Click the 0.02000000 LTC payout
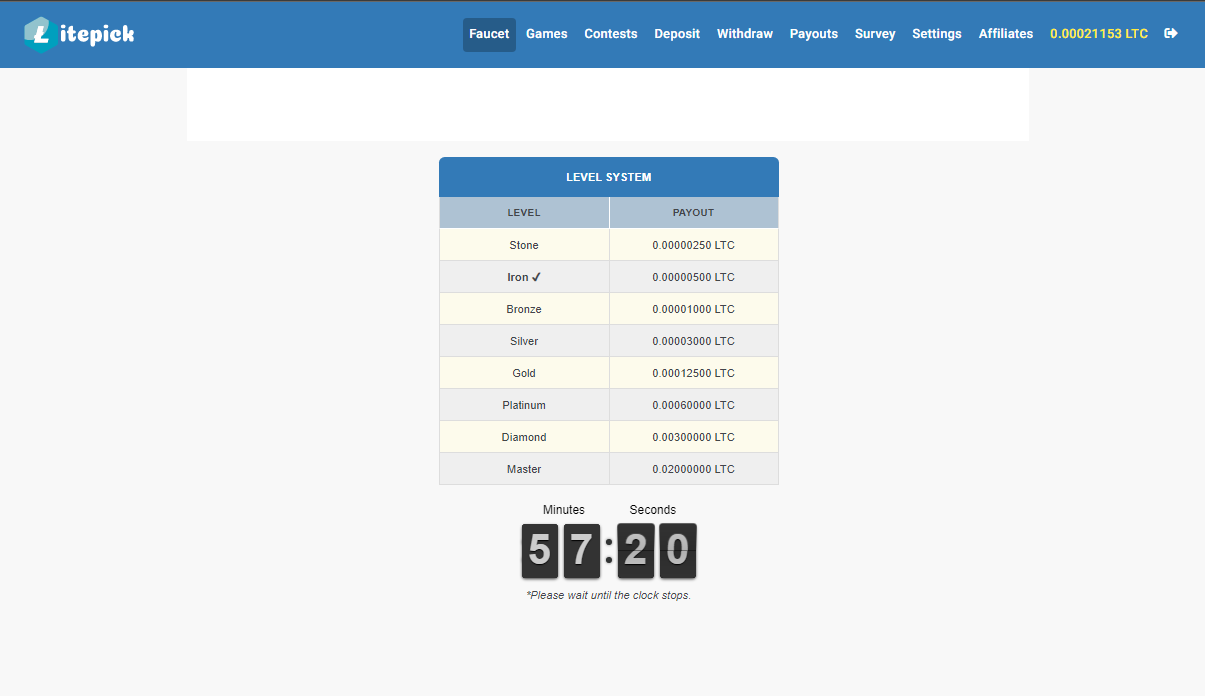The image size is (1205, 696). click(x=694, y=469)
